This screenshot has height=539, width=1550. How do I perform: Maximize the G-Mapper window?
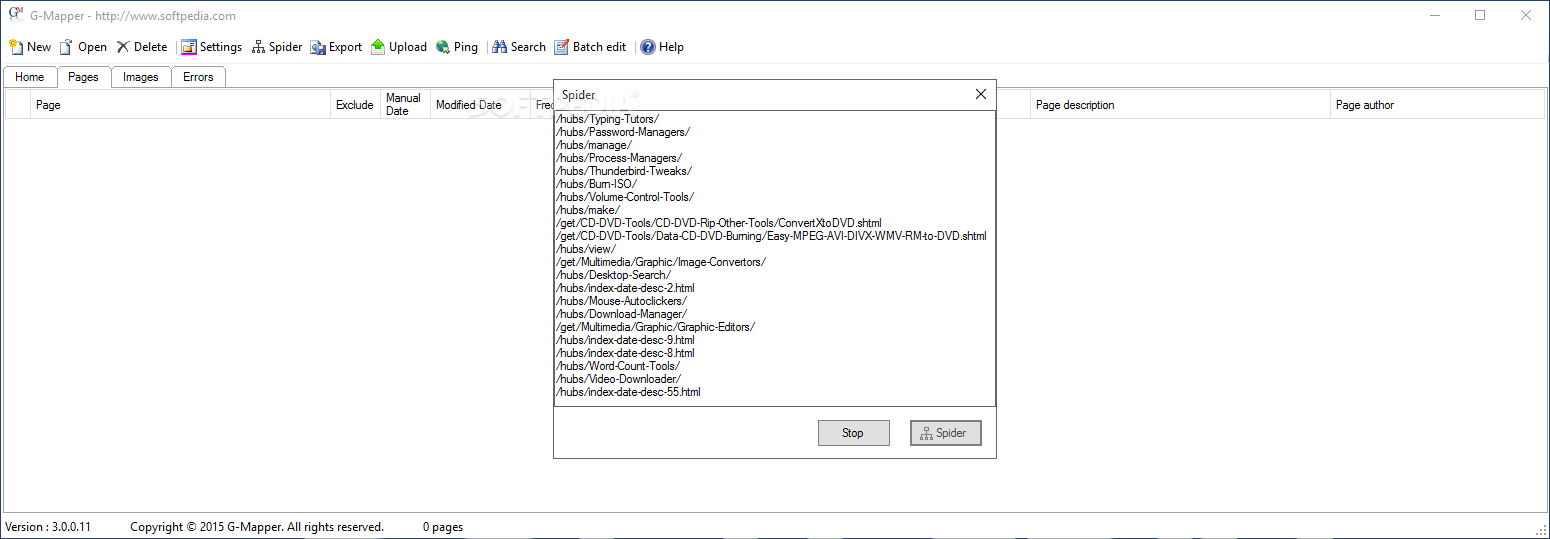coord(1480,15)
